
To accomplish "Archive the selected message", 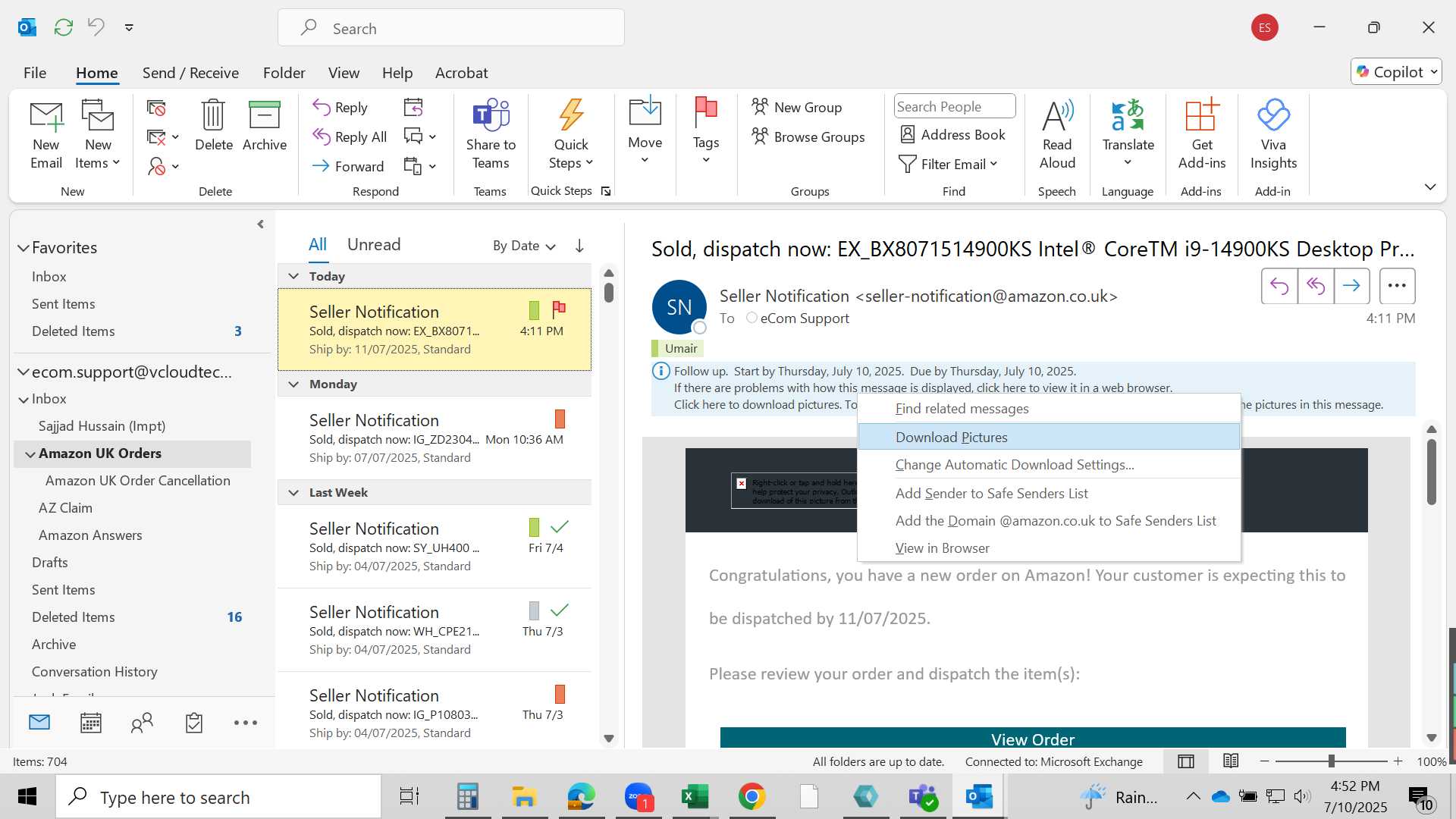I will 264,126.
